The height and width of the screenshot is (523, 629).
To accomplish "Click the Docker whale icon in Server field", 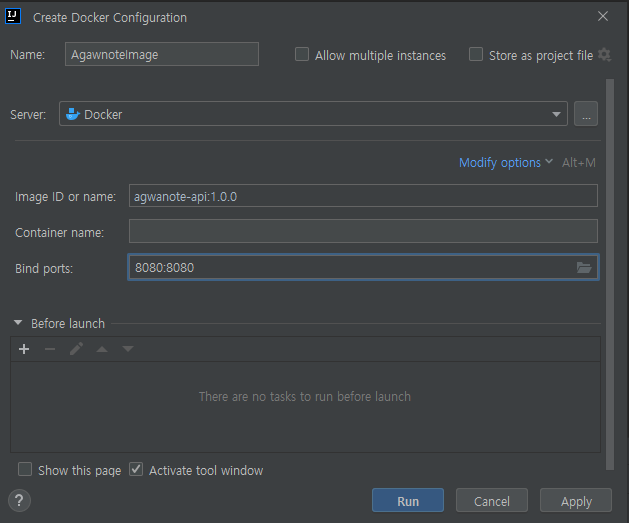I will pyautogui.click(x=72, y=114).
